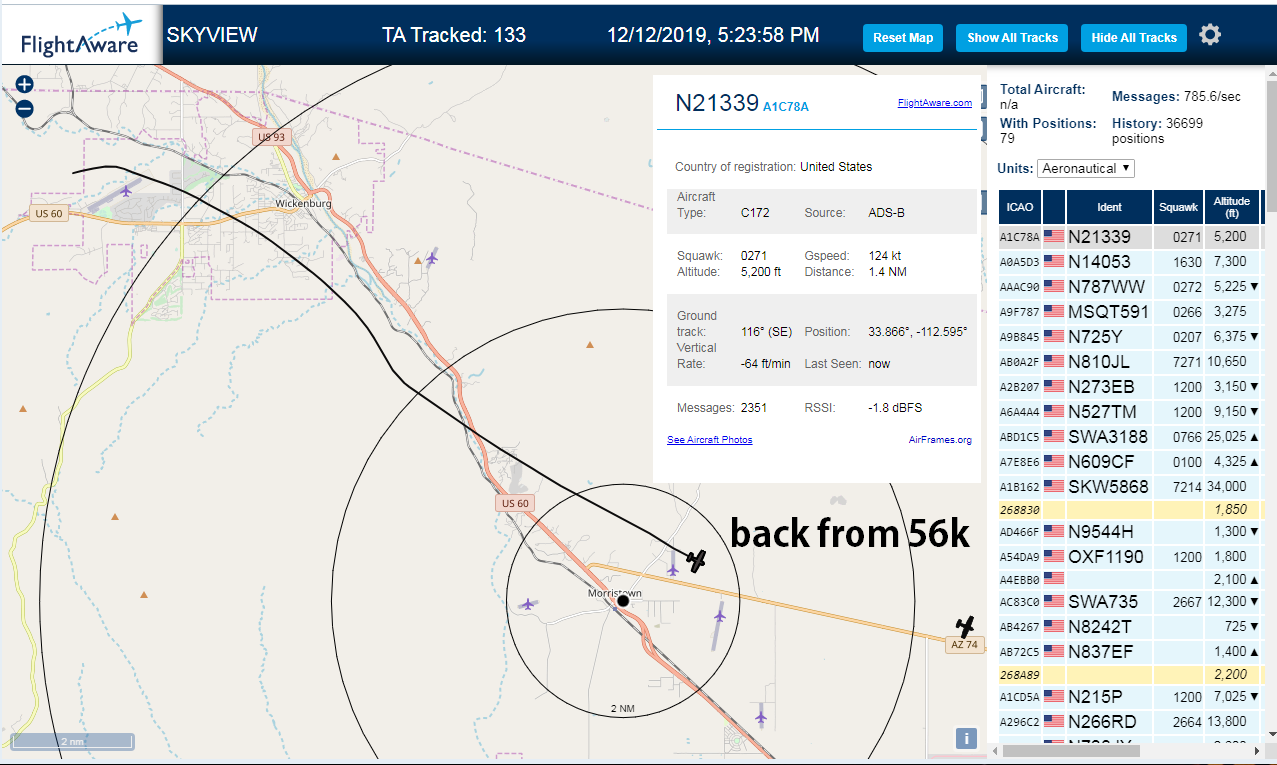Image resolution: width=1277 pixels, height=765 pixels.
Task: Select SKW5868 row in aircraft table
Action: [x=1130, y=487]
